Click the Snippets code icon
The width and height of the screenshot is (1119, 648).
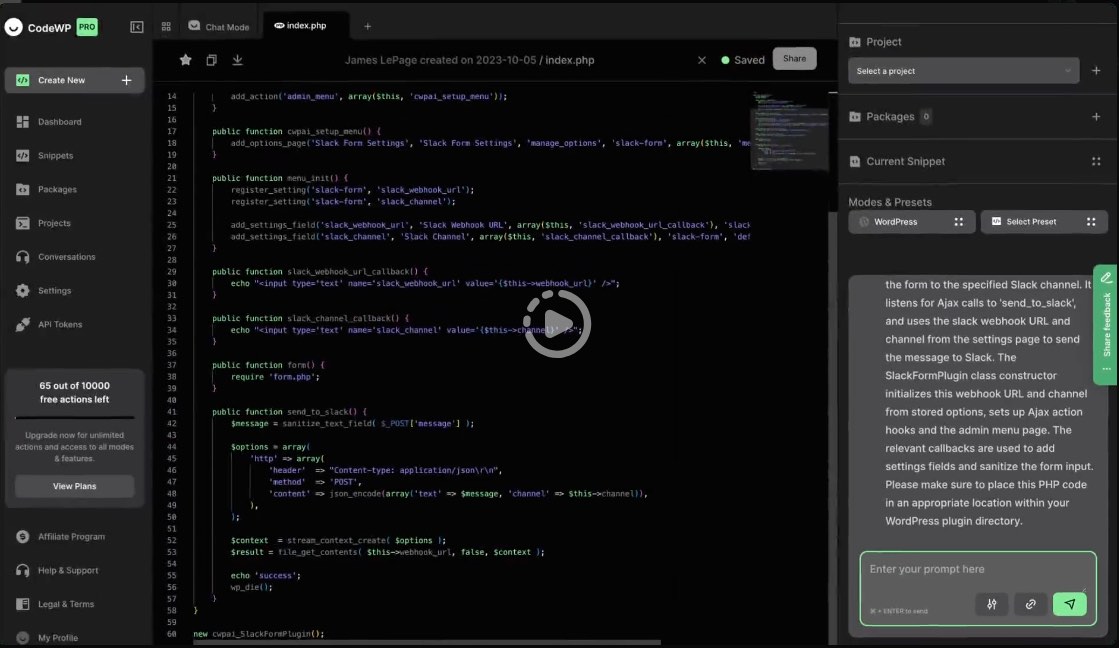click(x=23, y=156)
